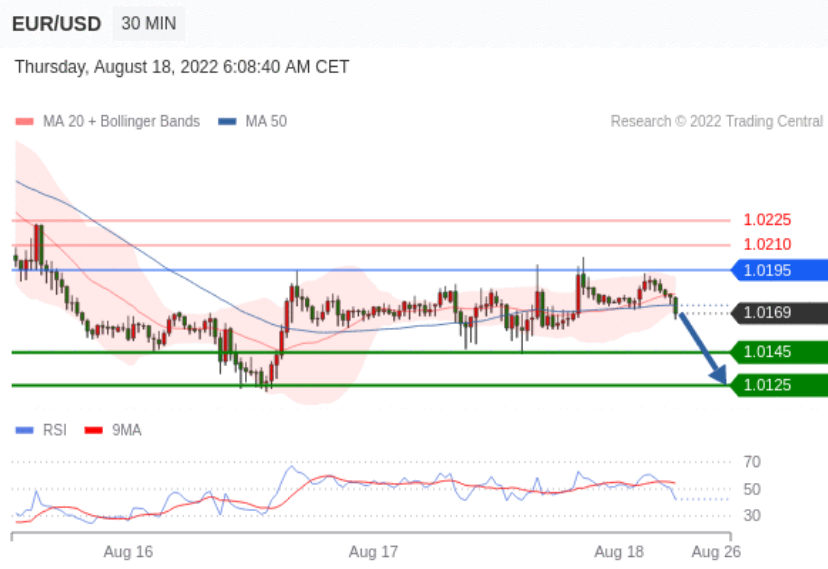Screen dimensions: 828x569
Task: Click the green 1.0125 support tag
Action: point(779,385)
